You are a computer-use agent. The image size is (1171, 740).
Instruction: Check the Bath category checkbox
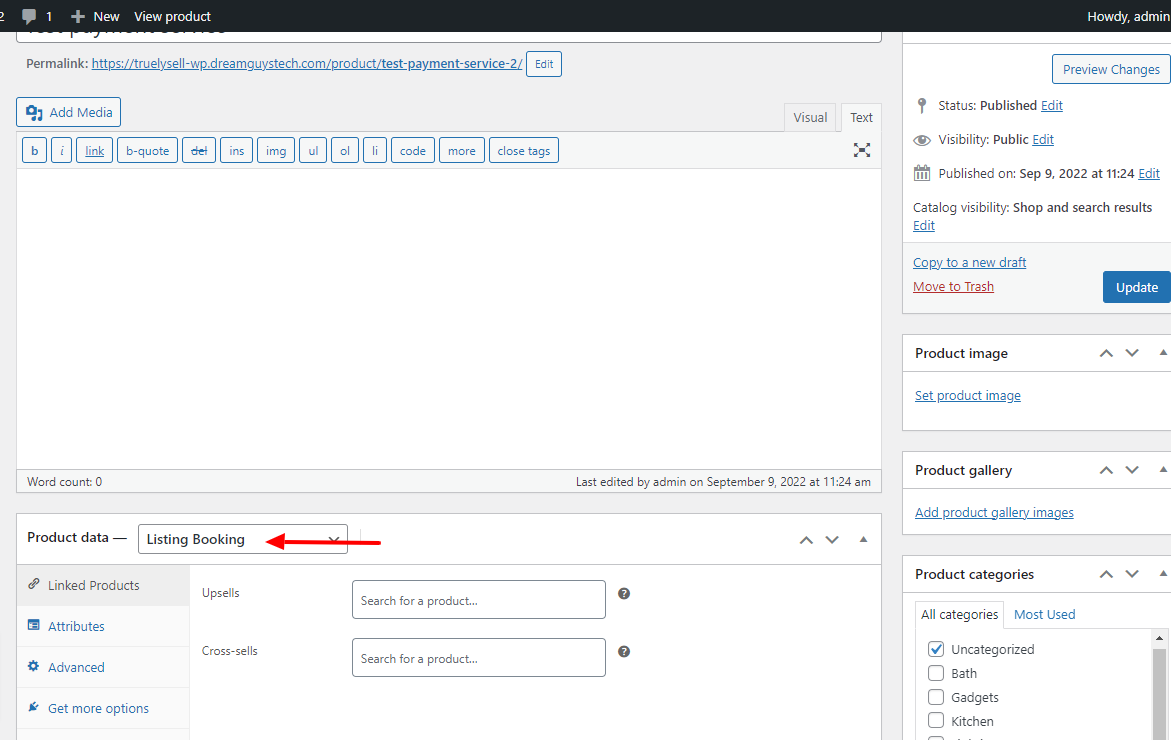tap(936, 673)
